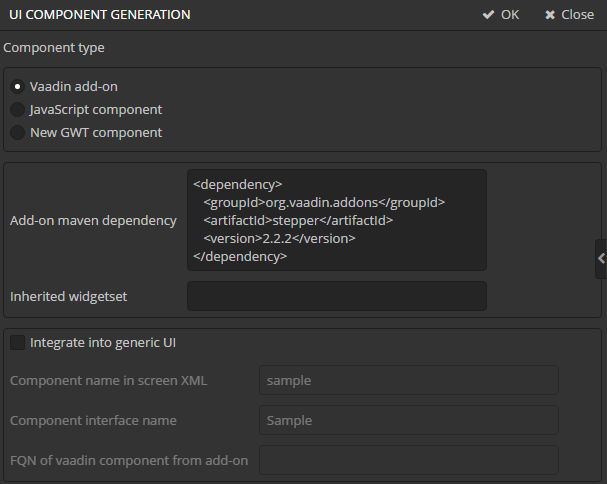Click the Component name in screen XML field
Screen dimensions: 607x484
(408, 381)
